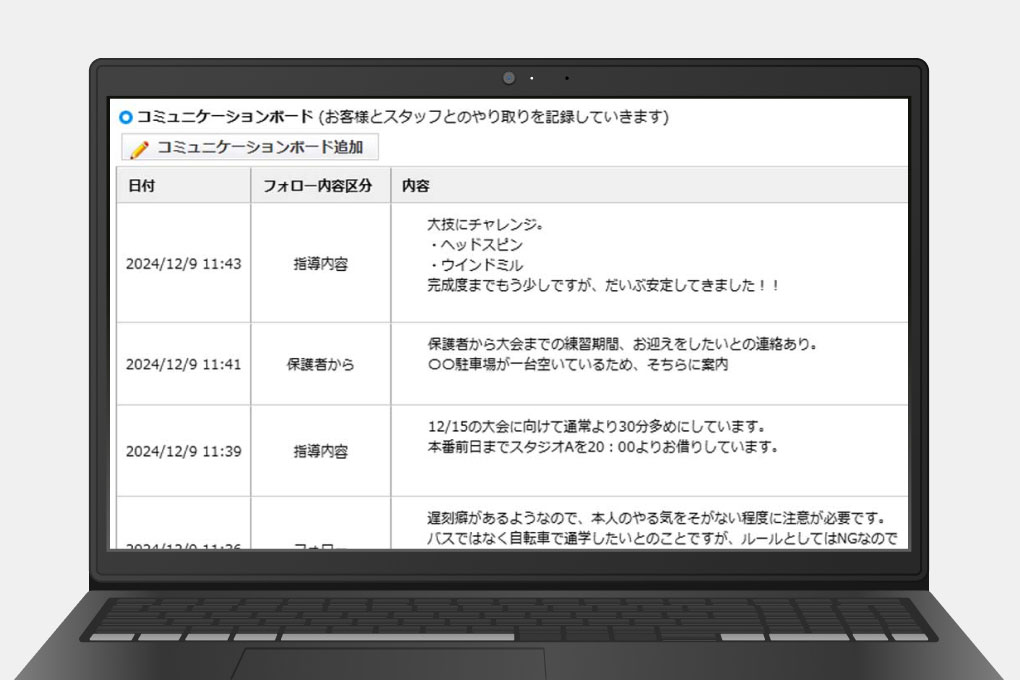Click the 大技にチャレンジ text line
The height and width of the screenshot is (680, 1020).
pos(484,224)
